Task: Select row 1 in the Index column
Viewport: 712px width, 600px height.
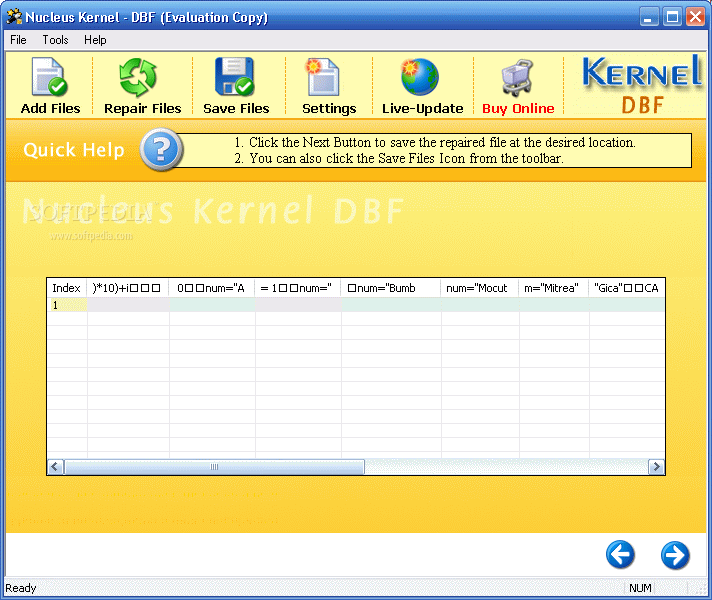Action: point(67,305)
